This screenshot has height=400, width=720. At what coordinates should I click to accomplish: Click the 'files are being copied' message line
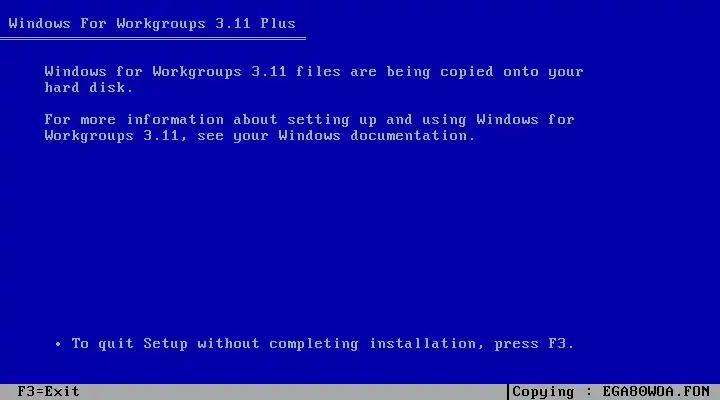click(314, 72)
